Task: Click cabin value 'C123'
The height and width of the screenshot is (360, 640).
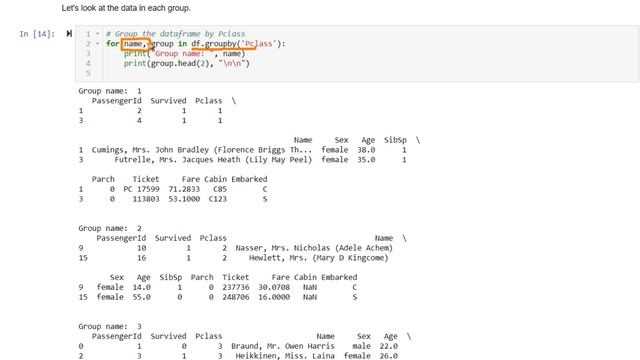Action: point(218,199)
